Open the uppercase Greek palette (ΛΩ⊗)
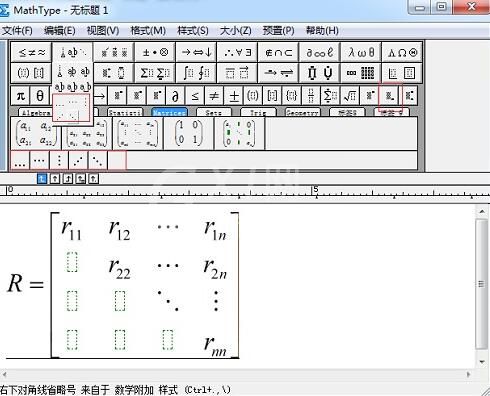The width and height of the screenshot is (490, 396). click(402, 52)
